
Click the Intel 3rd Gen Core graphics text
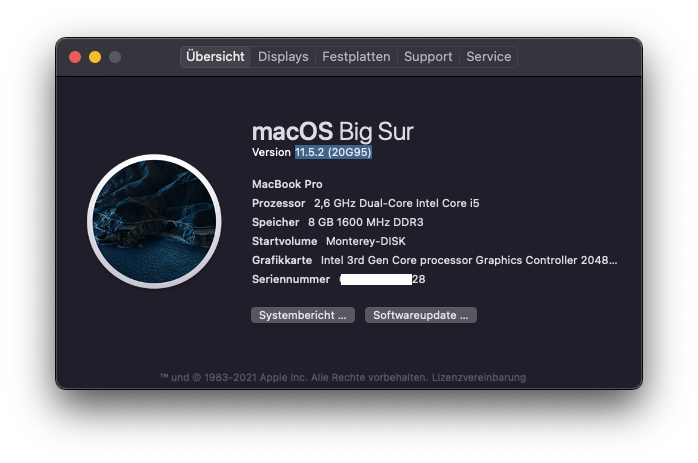pyautogui.click(x=469, y=260)
